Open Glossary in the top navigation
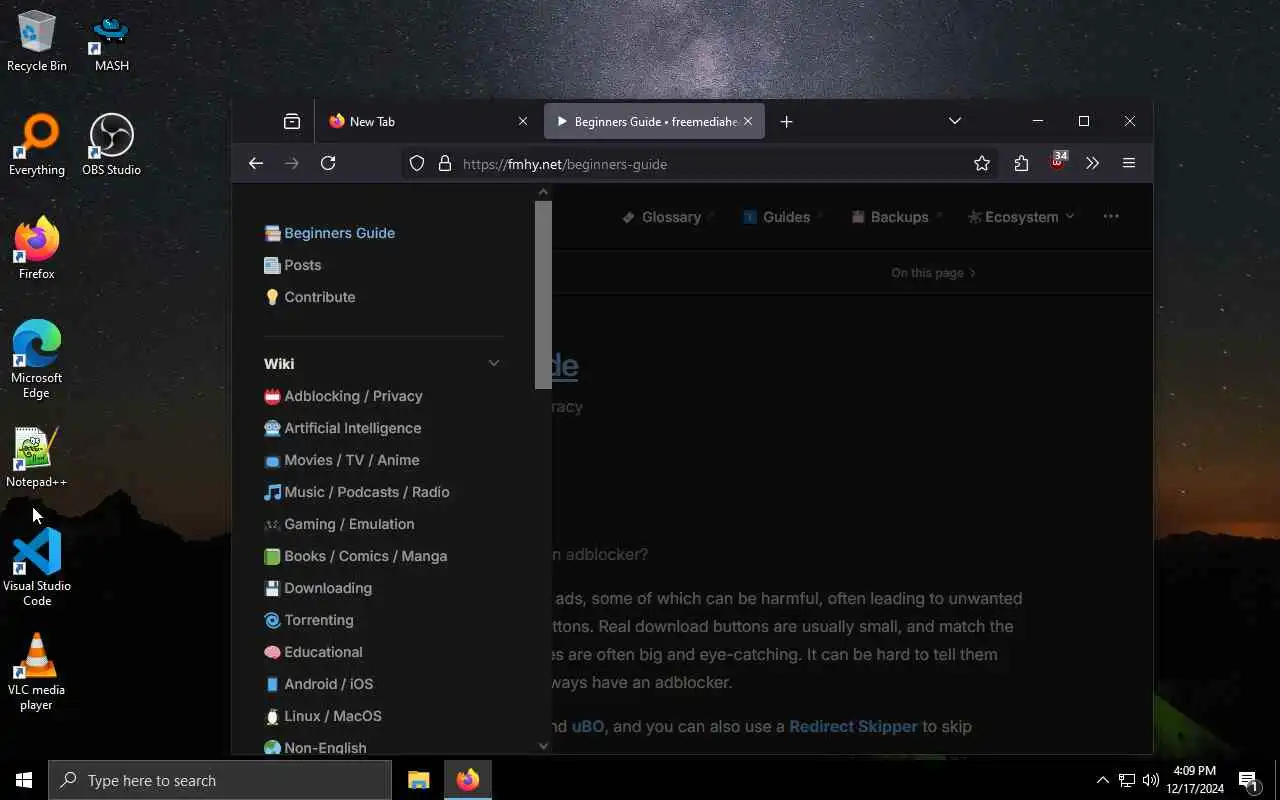Screen dimensions: 1280x800 tap(668, 217)
